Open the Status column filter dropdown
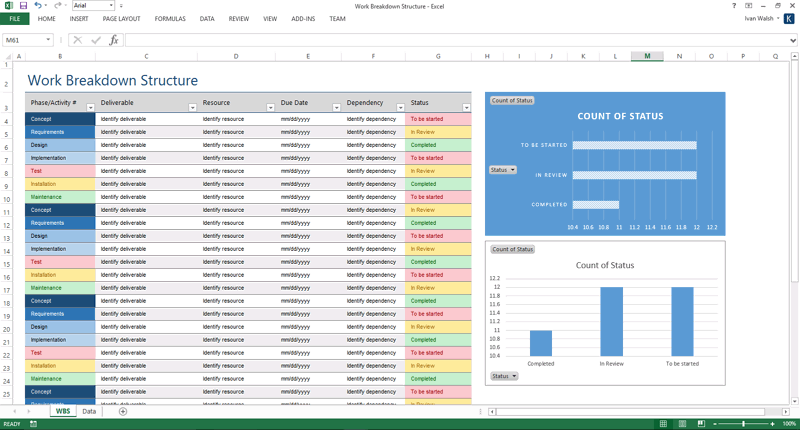Screen dimensions: 800x430 click(x=465, y=107)
